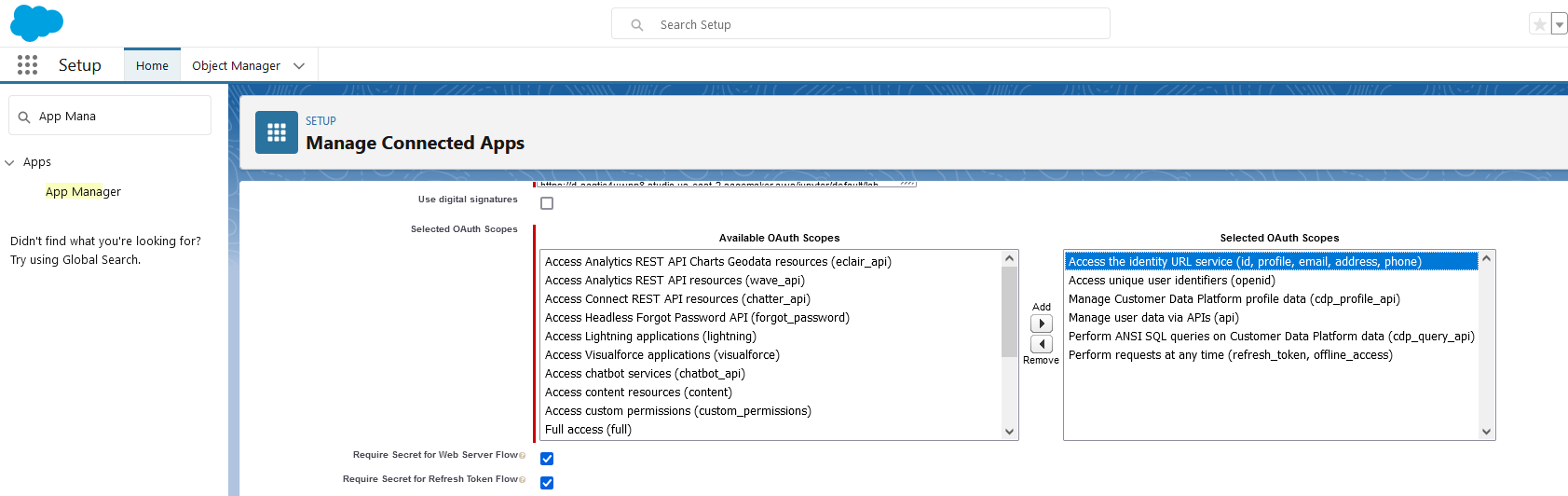Switch to the Home tab

pos(152,66)
